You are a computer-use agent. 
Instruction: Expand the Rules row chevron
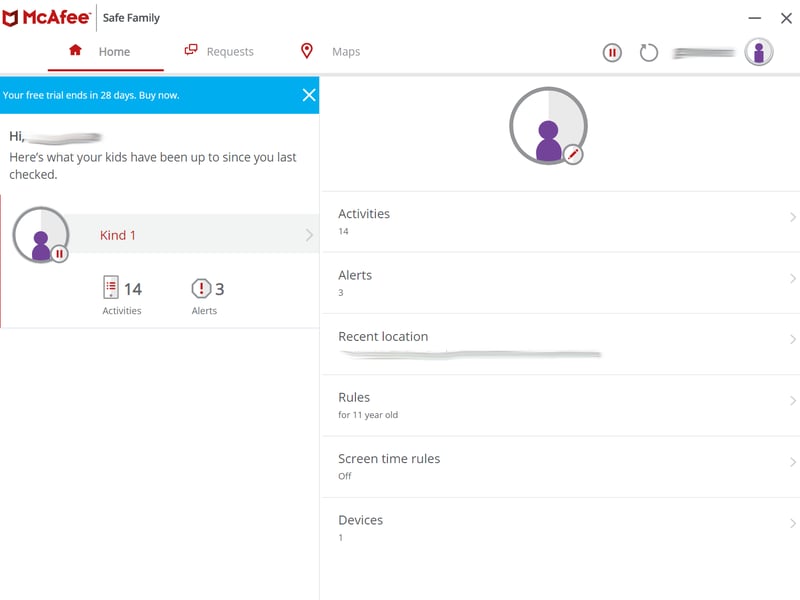tap(792, 401)
